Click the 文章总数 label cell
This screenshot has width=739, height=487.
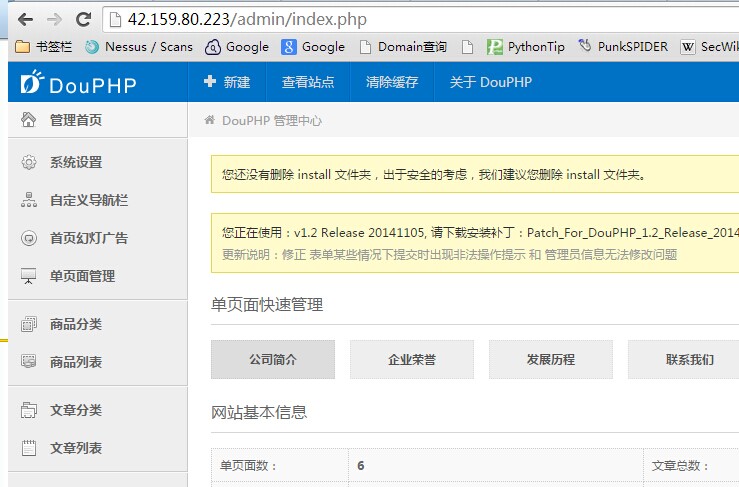click(x=691, y=466)
